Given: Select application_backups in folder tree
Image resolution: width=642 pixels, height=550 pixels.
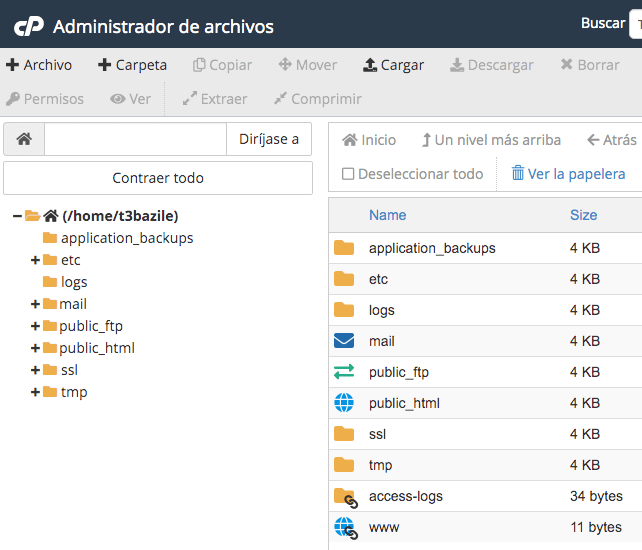Looking at the screenshot, I should coord(127,238).
